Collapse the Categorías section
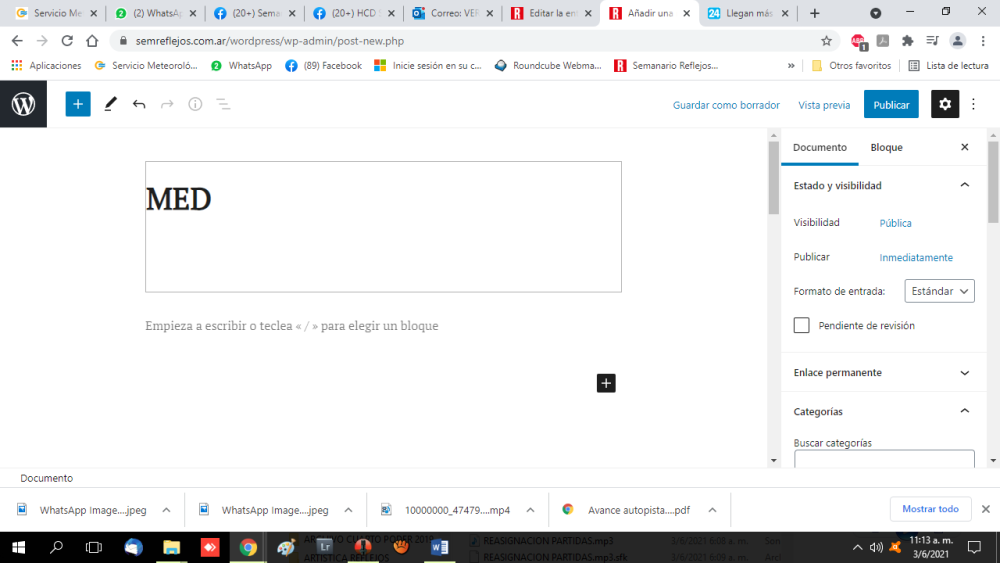The width and height of the screenshot is (1000, 563). pos(964,411)
